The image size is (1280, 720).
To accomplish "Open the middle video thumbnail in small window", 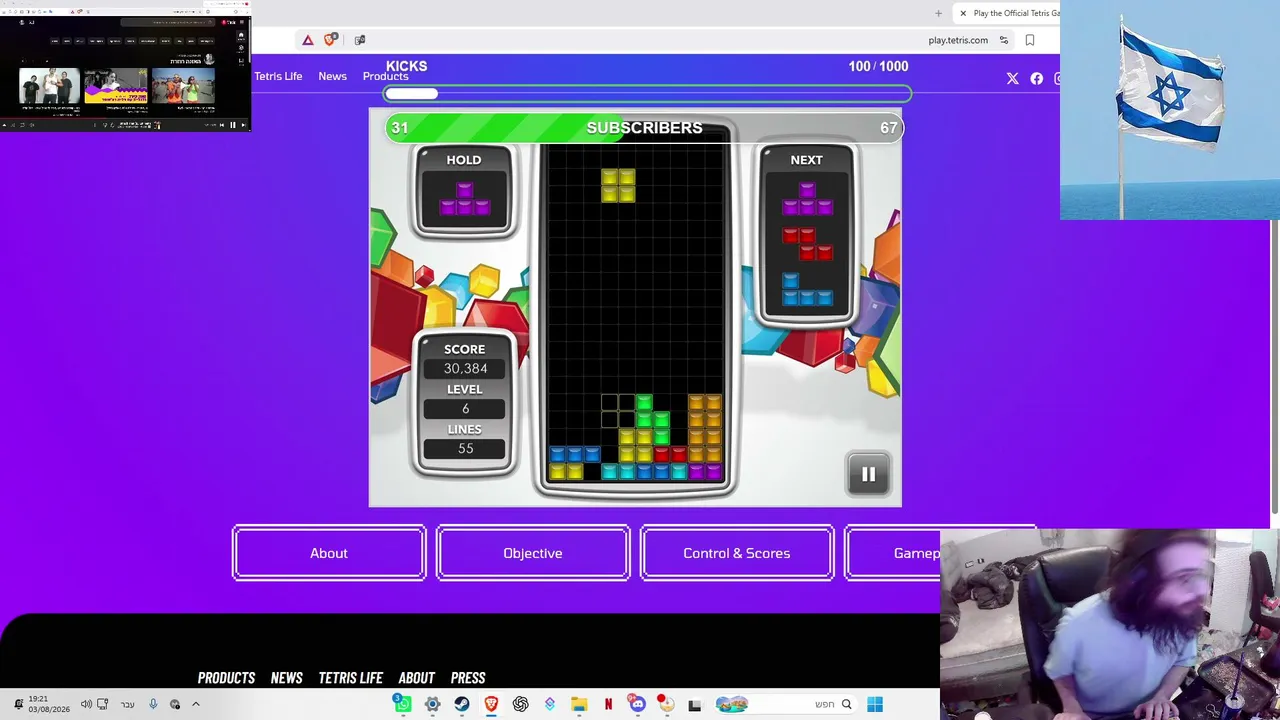I will coord(115,86).
